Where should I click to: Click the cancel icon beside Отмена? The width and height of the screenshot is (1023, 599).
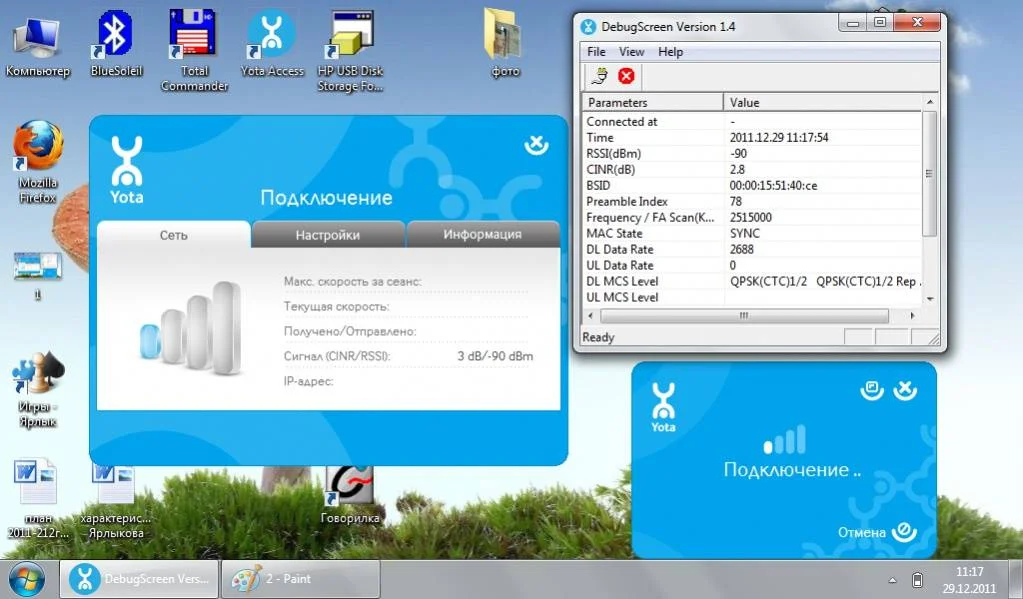click(x=904, y=531)
